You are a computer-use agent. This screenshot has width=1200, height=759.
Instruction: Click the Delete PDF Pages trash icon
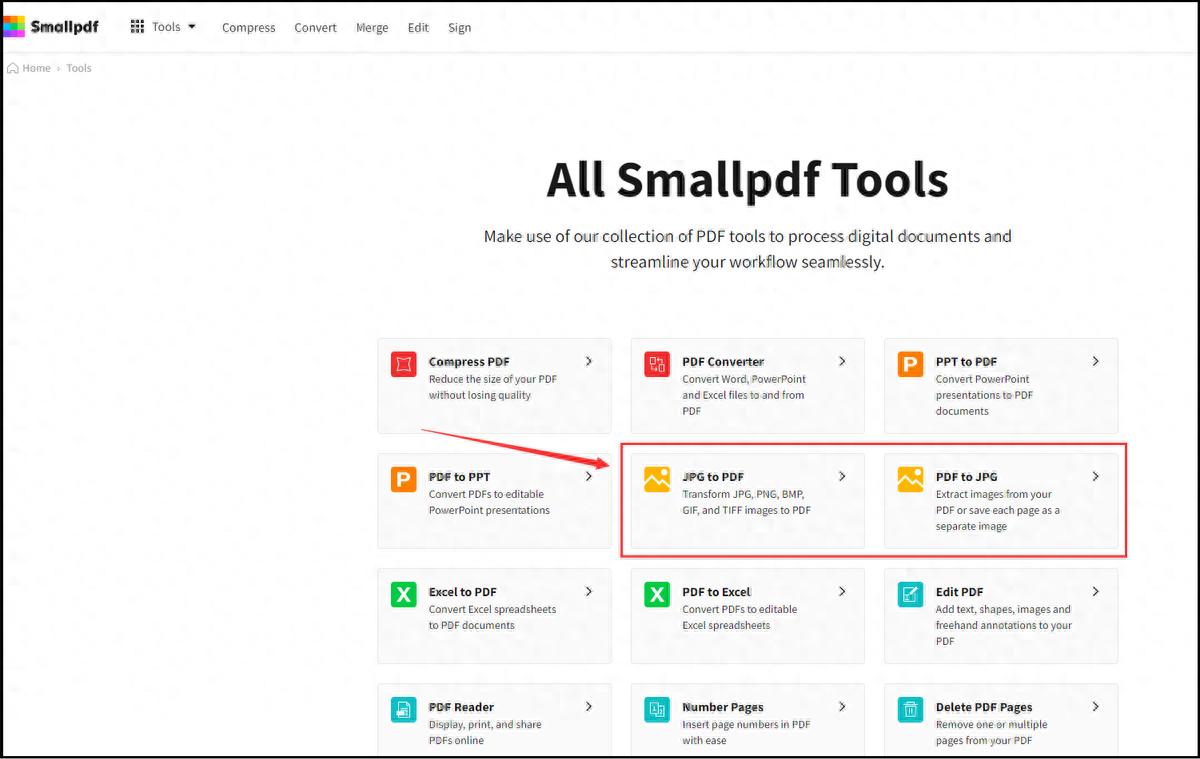pyautogui.click(x=910, y=709)
